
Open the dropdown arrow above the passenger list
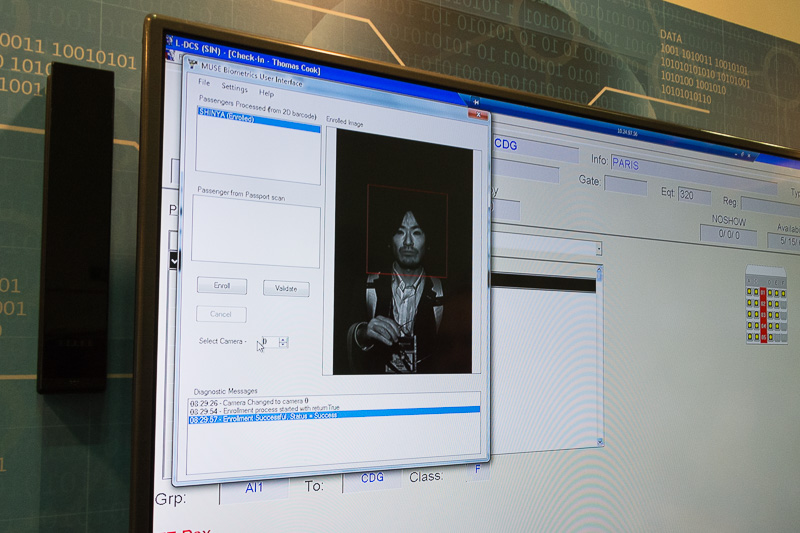coord(599,248)
